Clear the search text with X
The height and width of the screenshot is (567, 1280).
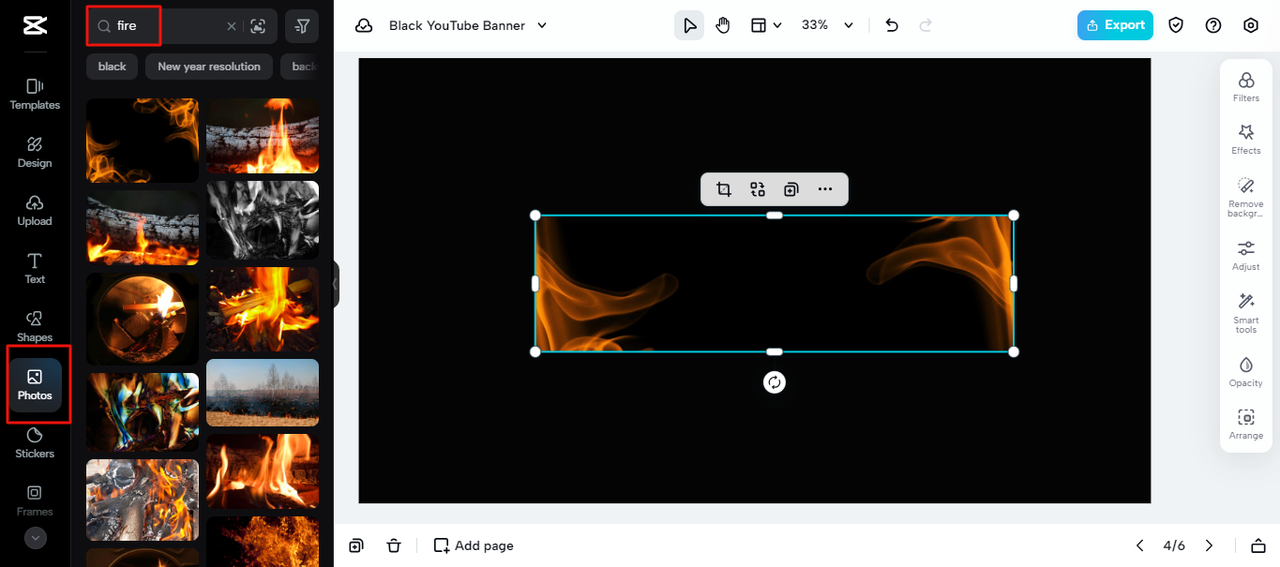click(232, 26)
